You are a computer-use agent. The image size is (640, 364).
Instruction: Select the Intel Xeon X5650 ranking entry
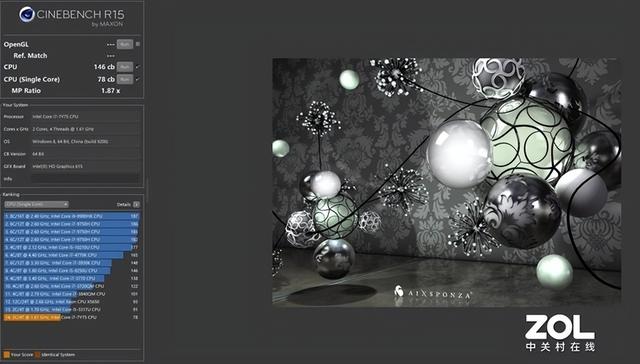click(x=71, y=302)
